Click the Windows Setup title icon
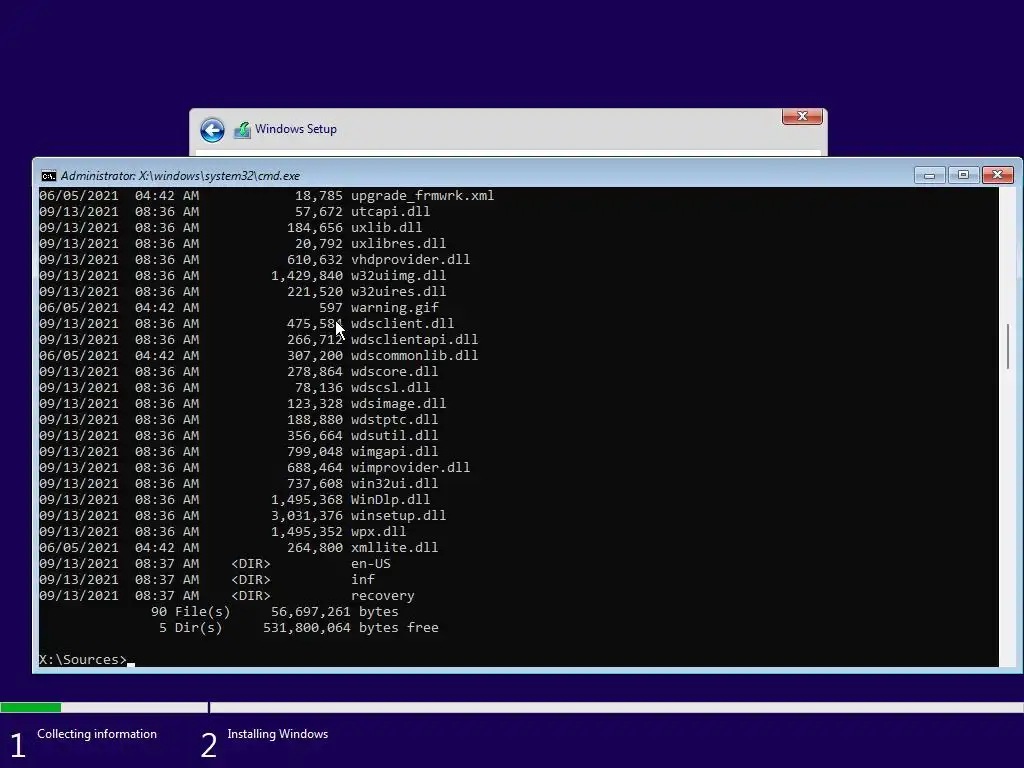The image size is (1024, 768). coord(242,129)
